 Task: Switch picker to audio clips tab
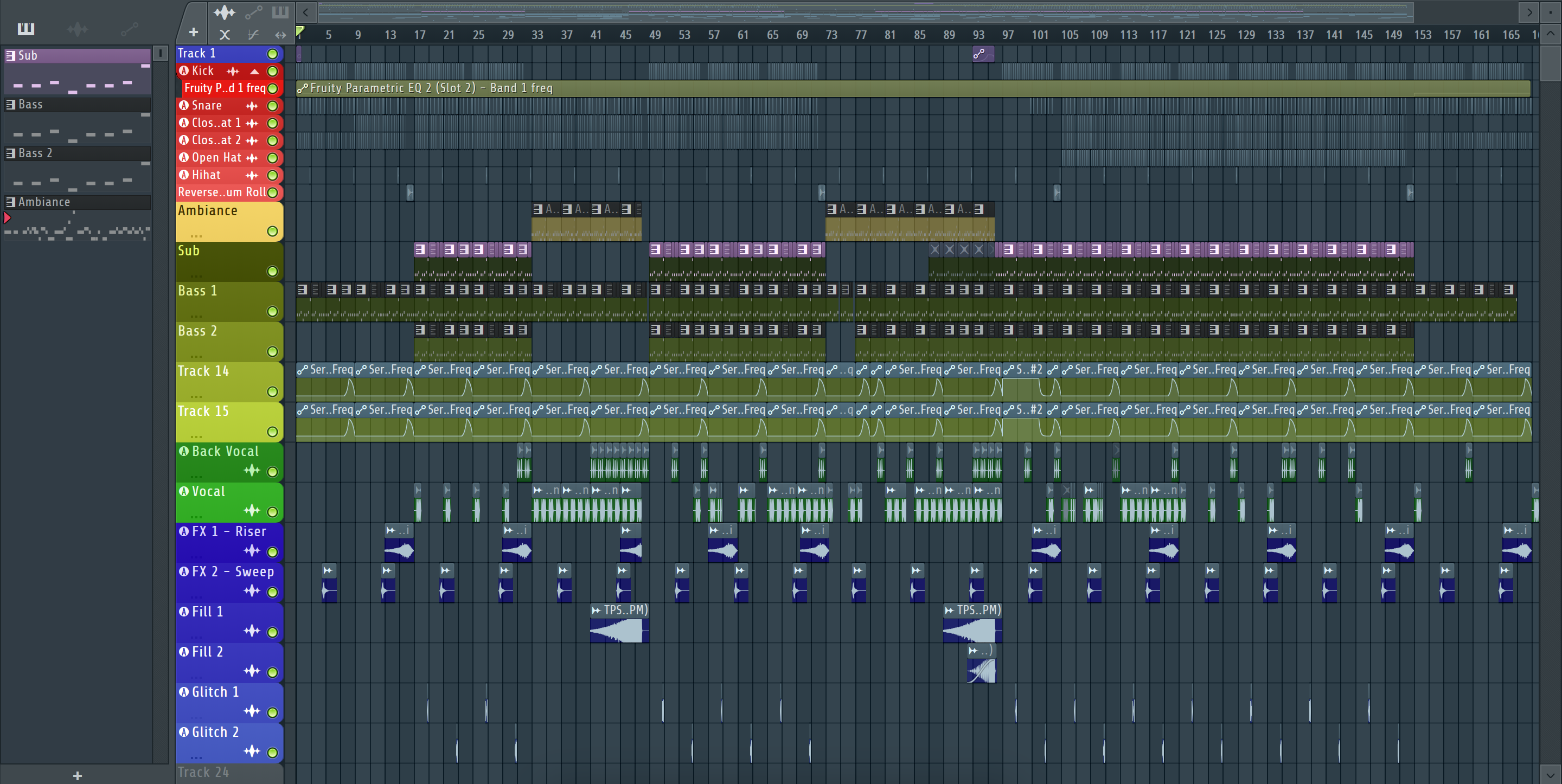click(78, 29)
